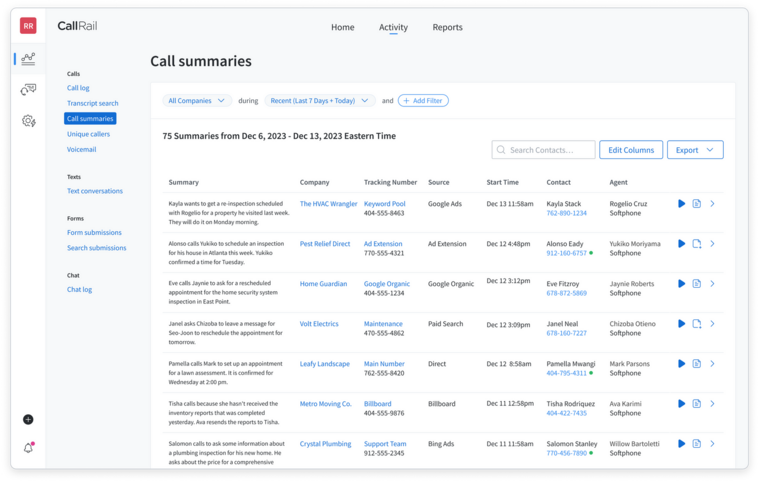Open the Ad Extension tracking number link
This screenshot has height=482, width=759.
383,244
